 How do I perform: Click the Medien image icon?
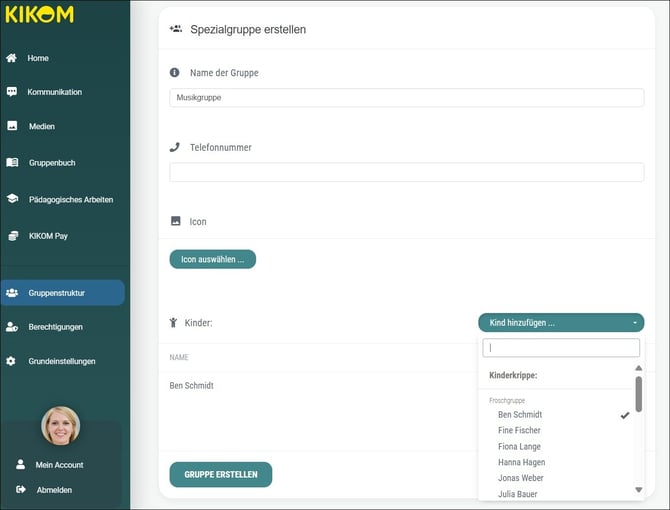[12, 126]
